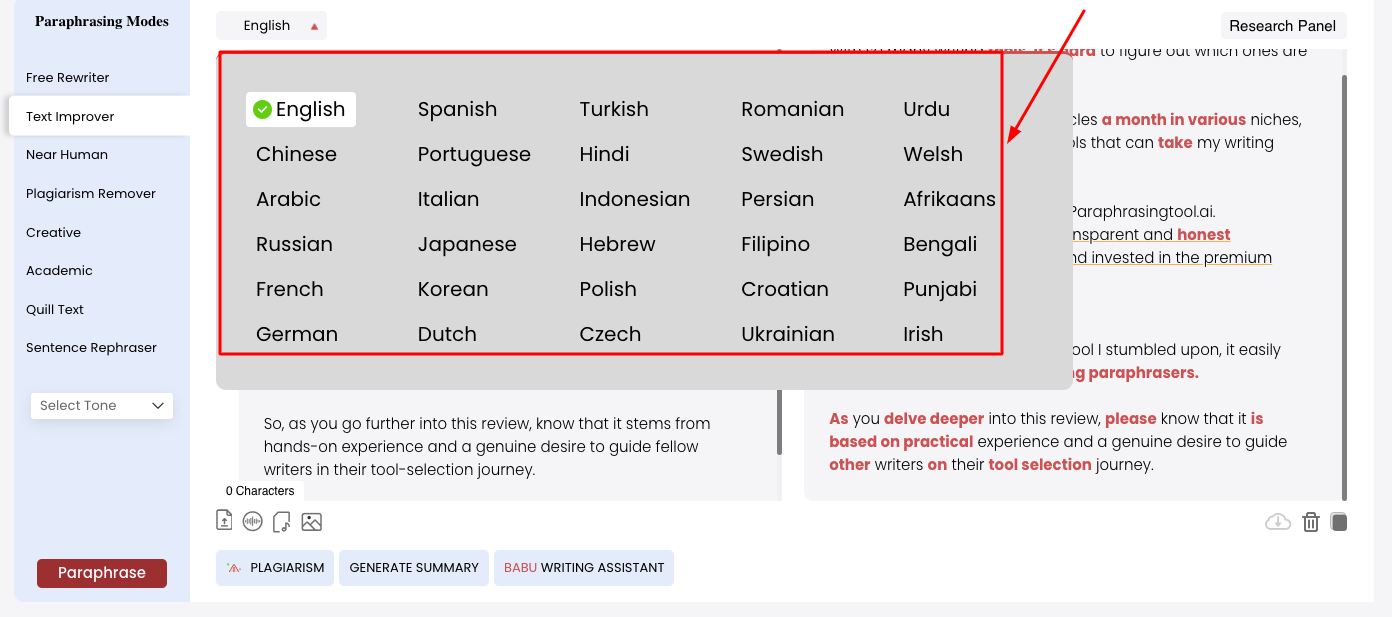Click the trash delete icon

pos(1310,522)
